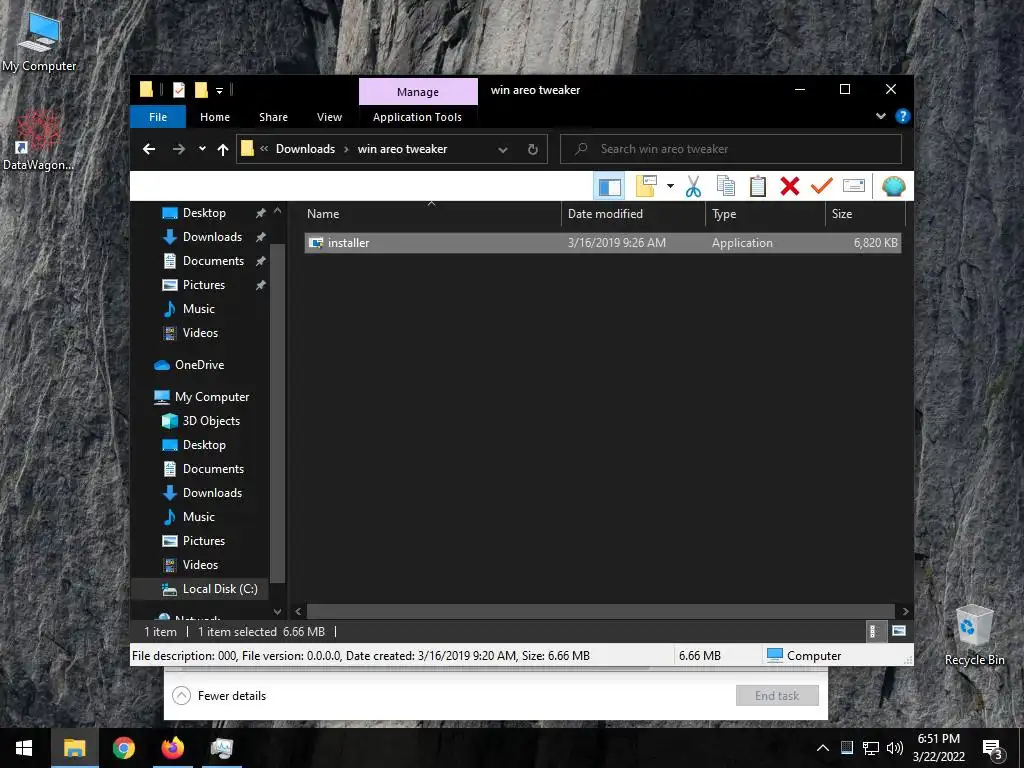Viewport: 1024px width, 768px height.
Task: Refresh the win areo tweaker folder
Action: point(533,149)
